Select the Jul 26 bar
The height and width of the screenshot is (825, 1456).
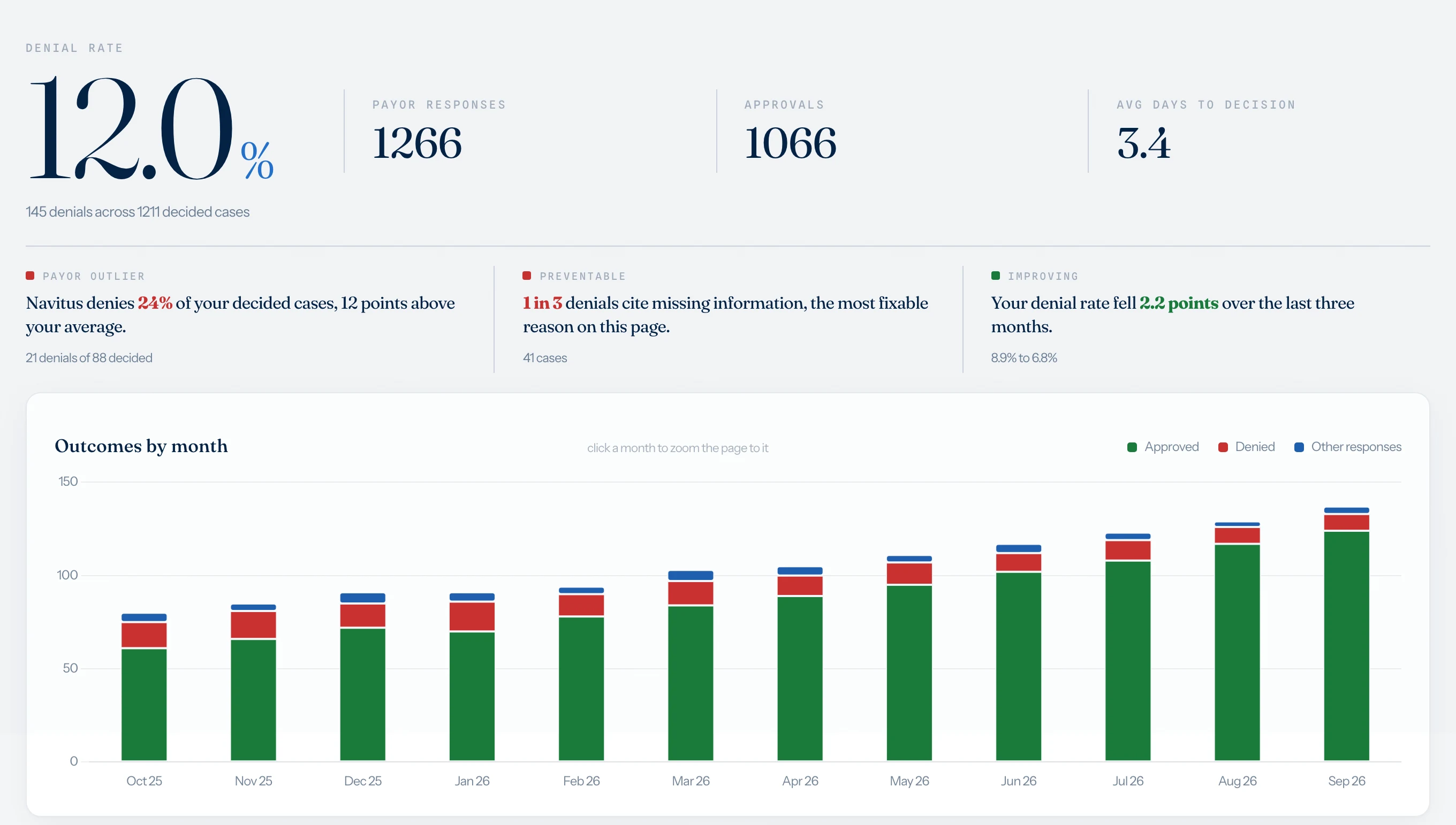1128,647
